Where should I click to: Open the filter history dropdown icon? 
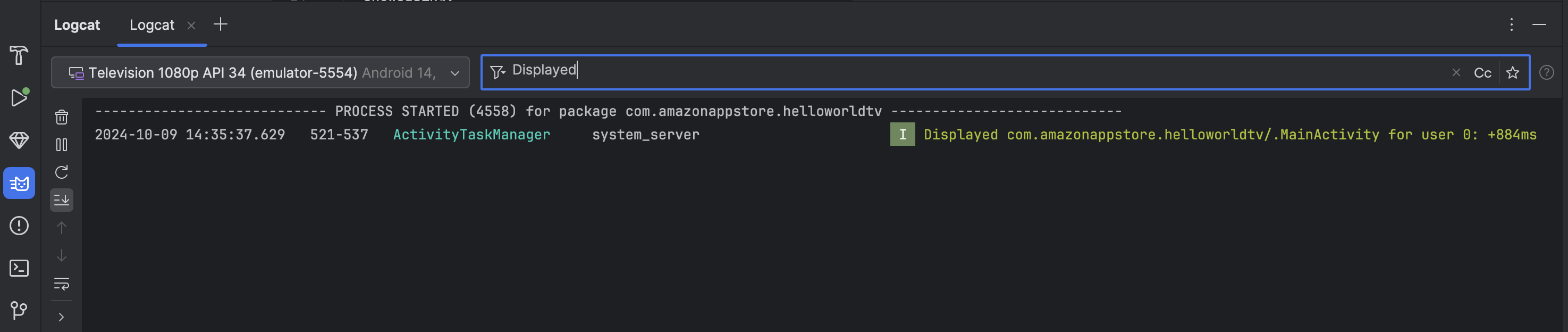pyautogui.click(x=498, y=72)
